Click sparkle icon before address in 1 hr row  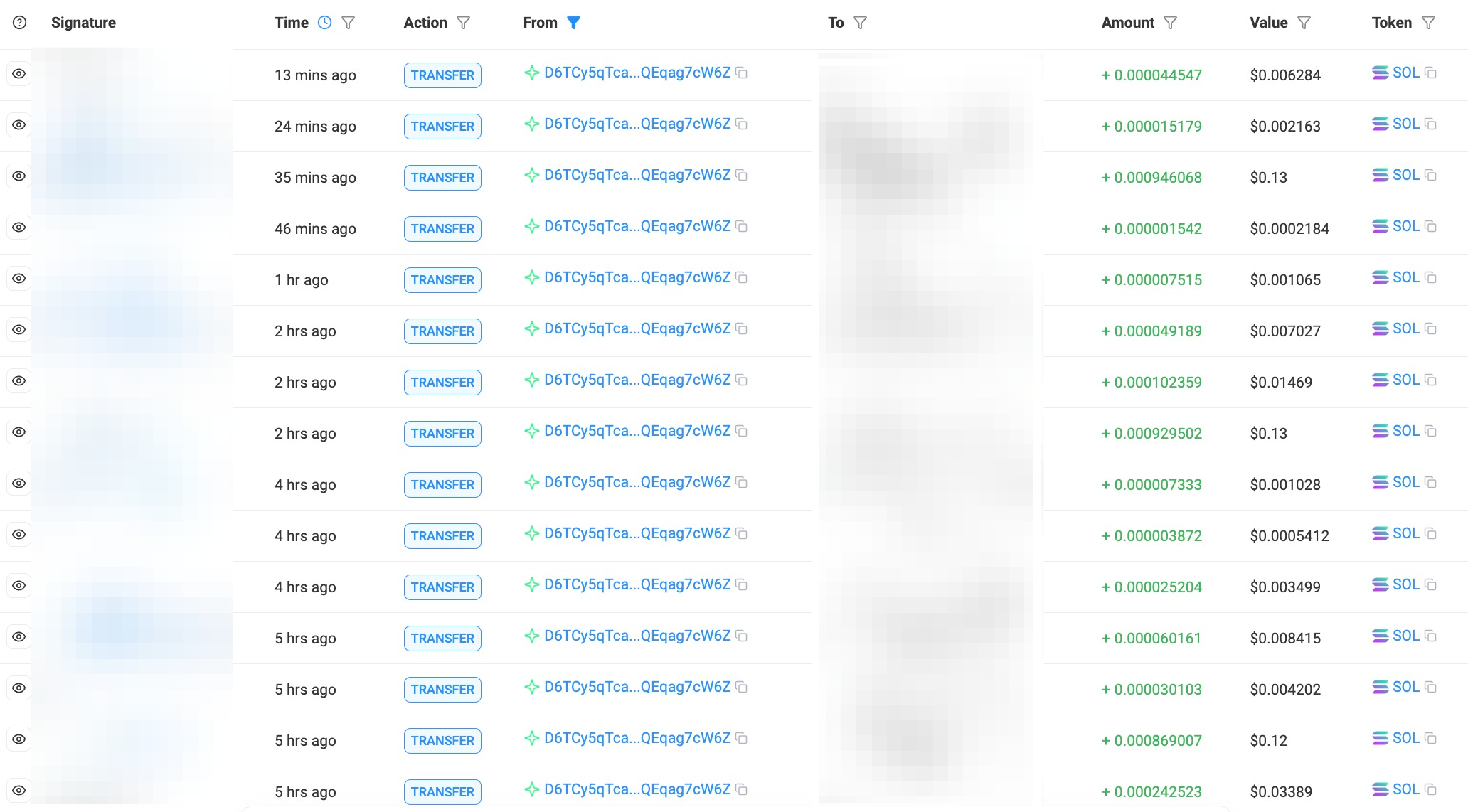[x=531, y=278]
